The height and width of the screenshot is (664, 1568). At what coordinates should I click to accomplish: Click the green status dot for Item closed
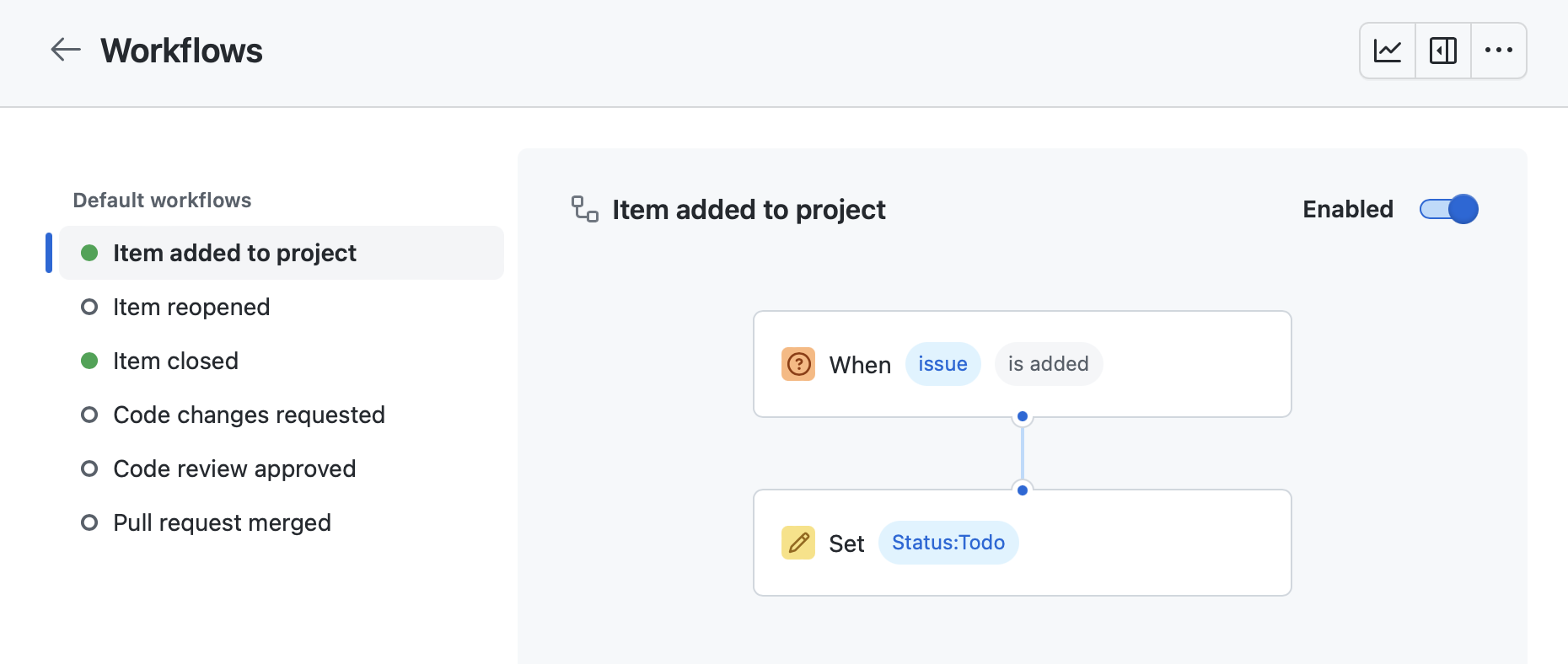pos(89,361)
